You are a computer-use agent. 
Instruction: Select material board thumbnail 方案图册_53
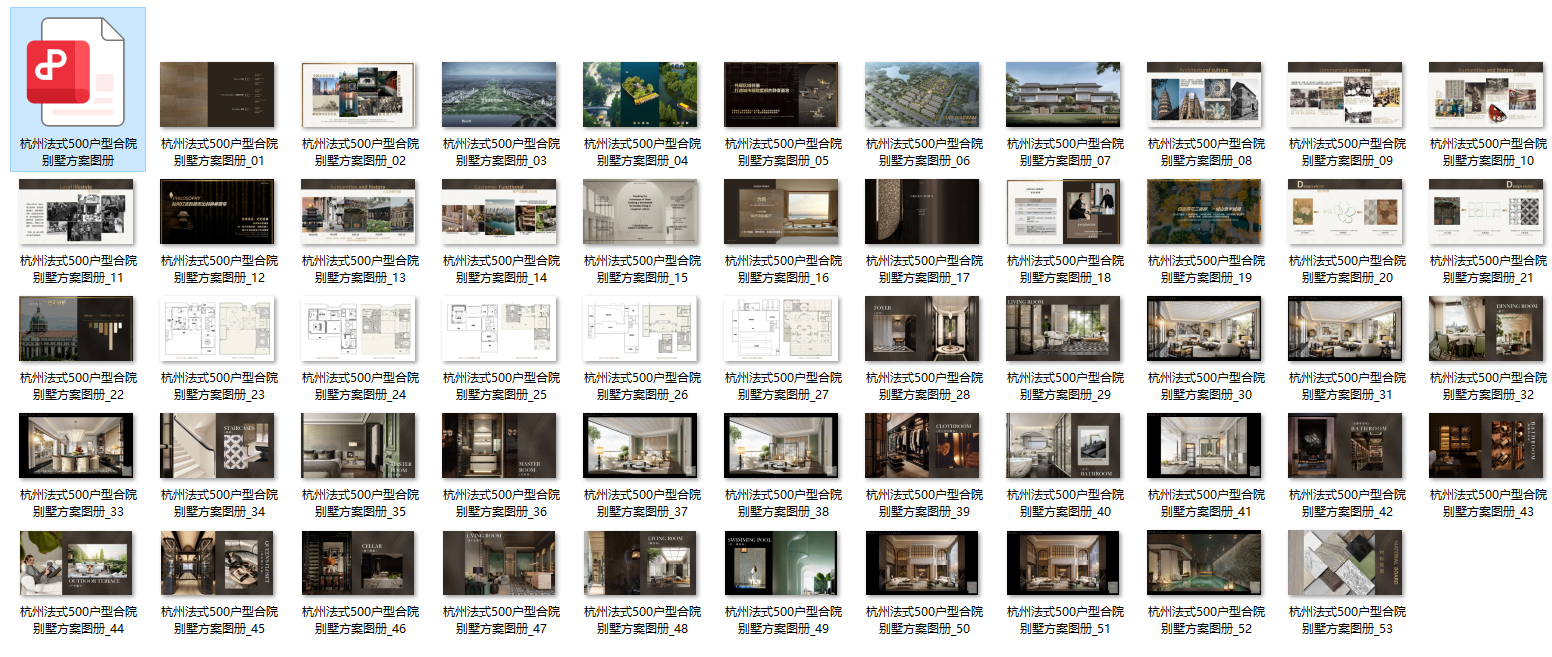pyautogui.click(x=1345, y=563)
